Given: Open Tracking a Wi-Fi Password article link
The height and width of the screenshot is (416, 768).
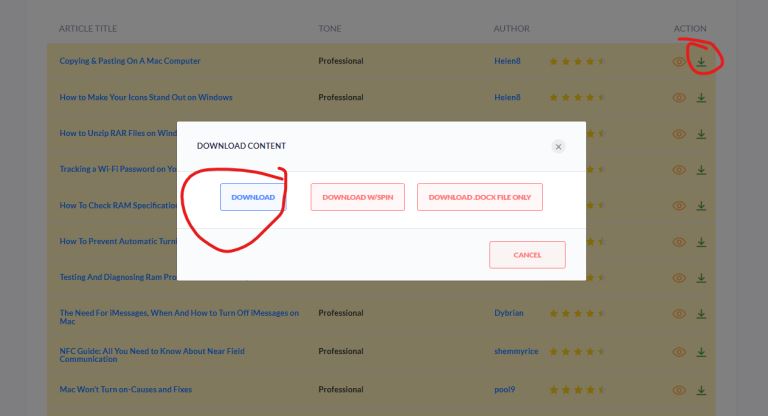Looking at the screenshot, I should pos(118,169).
